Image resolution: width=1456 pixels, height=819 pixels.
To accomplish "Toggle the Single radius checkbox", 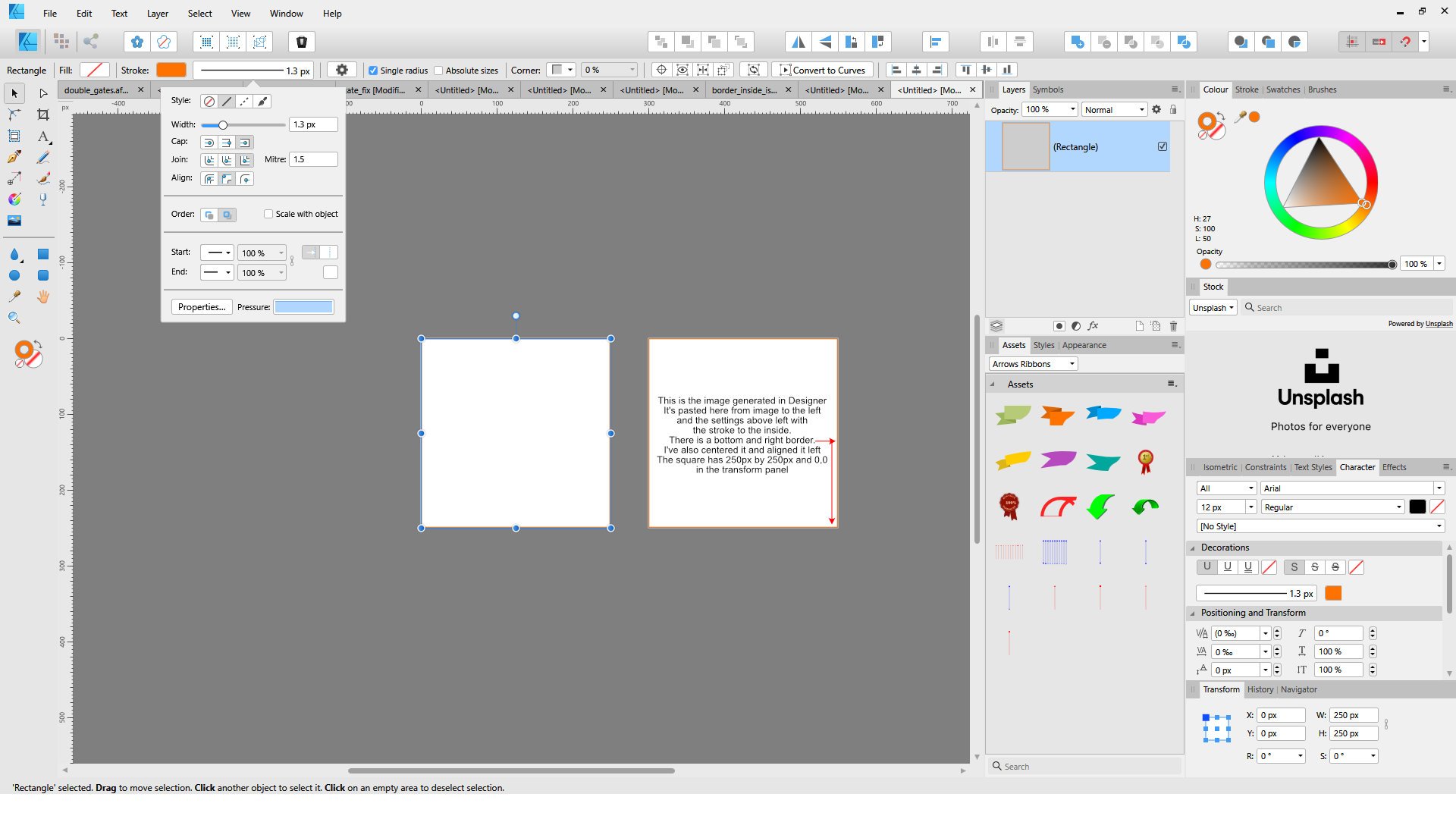I will coord(373,71).
